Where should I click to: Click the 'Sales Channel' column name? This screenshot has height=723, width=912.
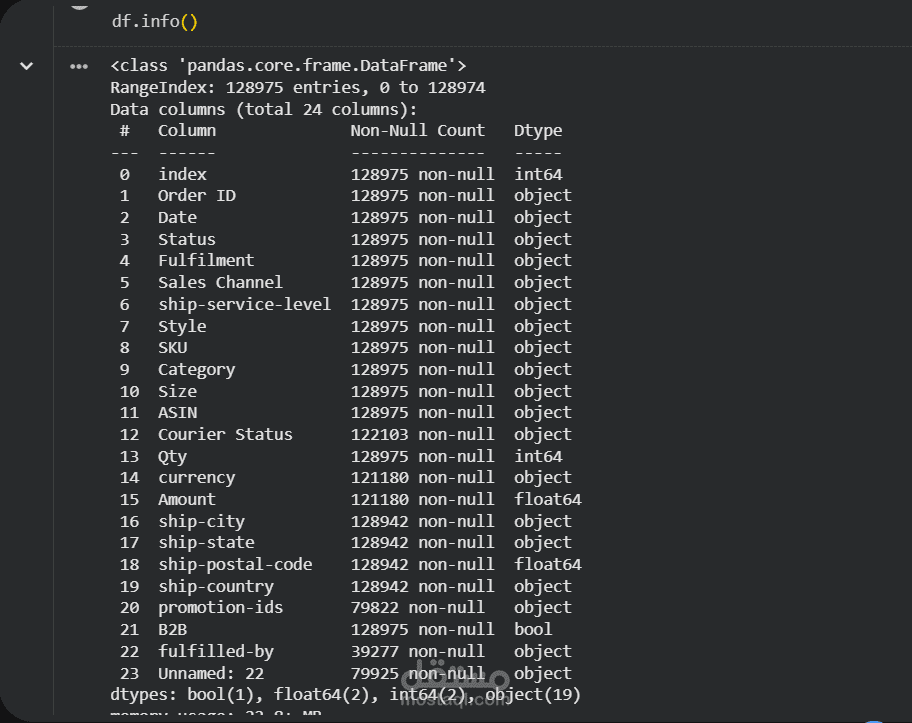220,282
